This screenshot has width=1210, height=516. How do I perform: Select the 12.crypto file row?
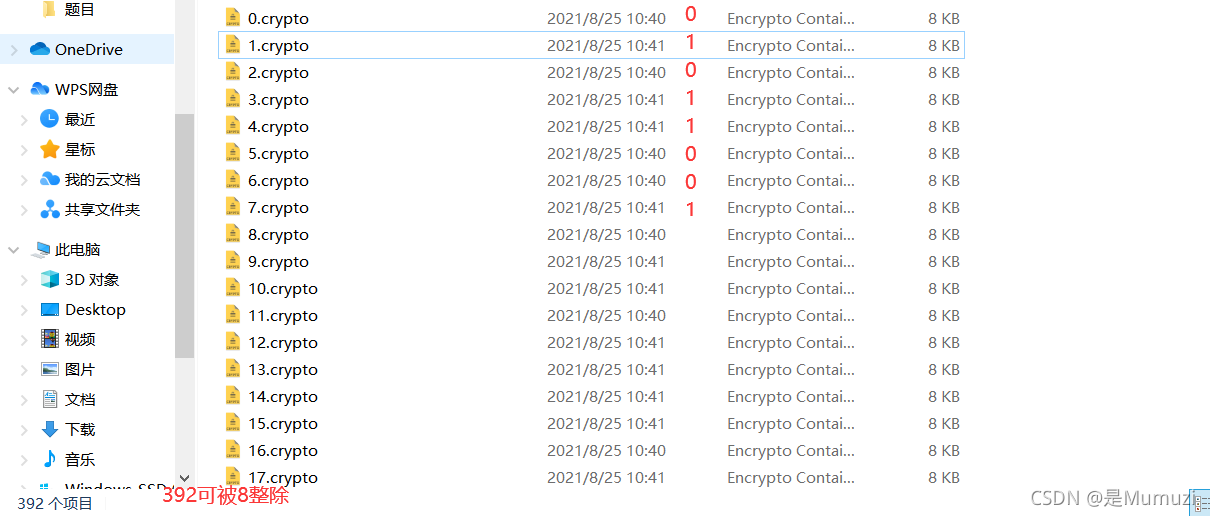[591, 342]
